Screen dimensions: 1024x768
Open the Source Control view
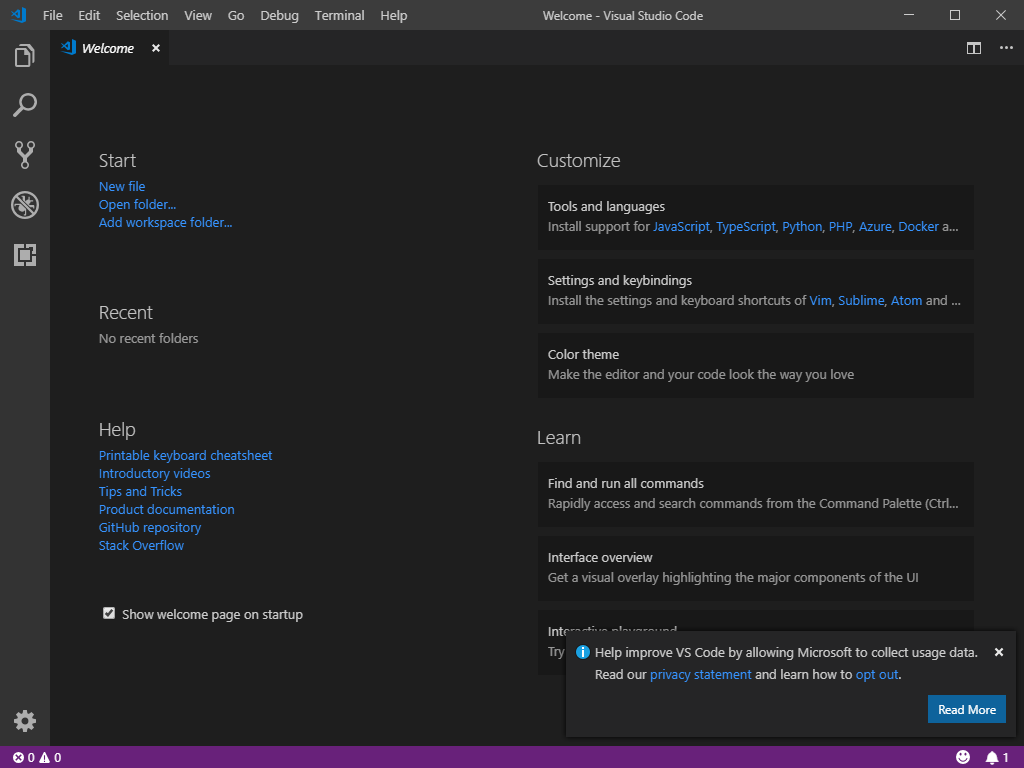[x=25, y=155]
